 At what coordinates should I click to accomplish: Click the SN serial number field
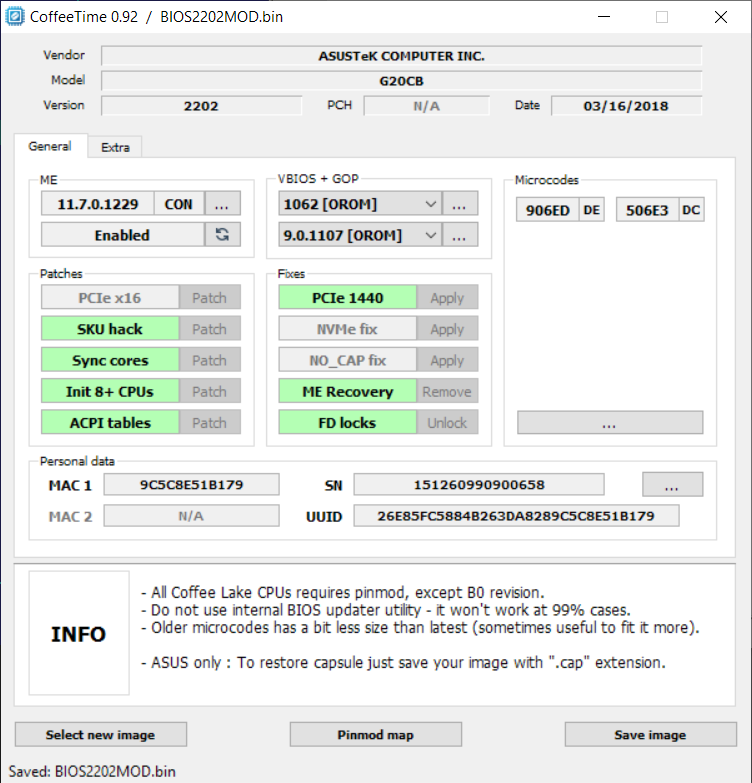coord(479,484)
